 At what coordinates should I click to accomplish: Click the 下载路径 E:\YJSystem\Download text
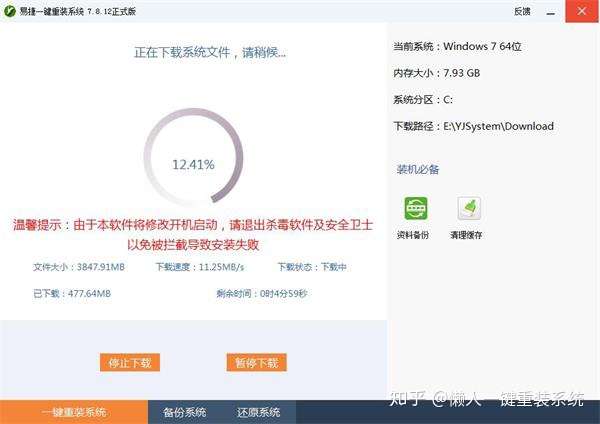pos(474,126)
